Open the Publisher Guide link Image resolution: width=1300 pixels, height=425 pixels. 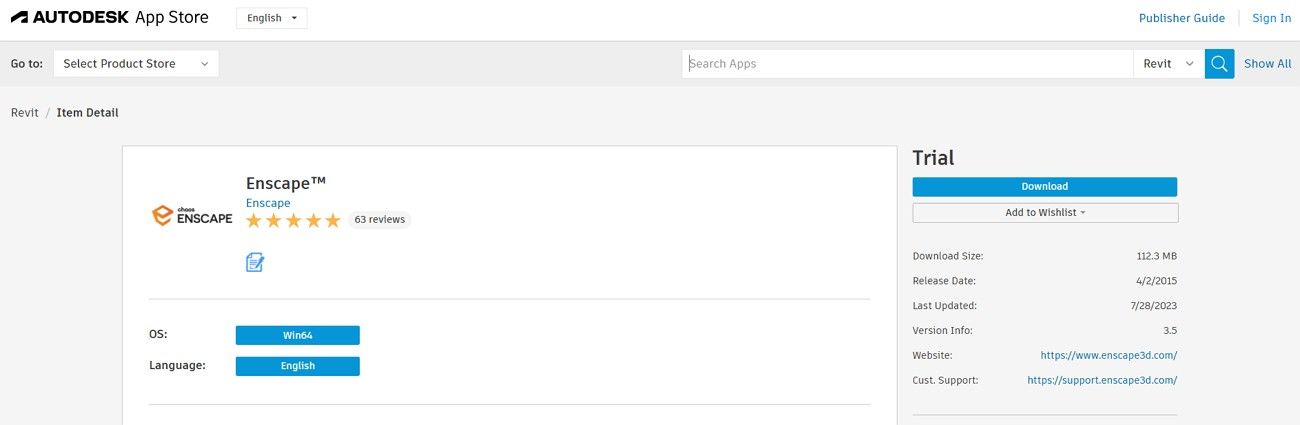pyautogui.click(x=1181, y=18)
